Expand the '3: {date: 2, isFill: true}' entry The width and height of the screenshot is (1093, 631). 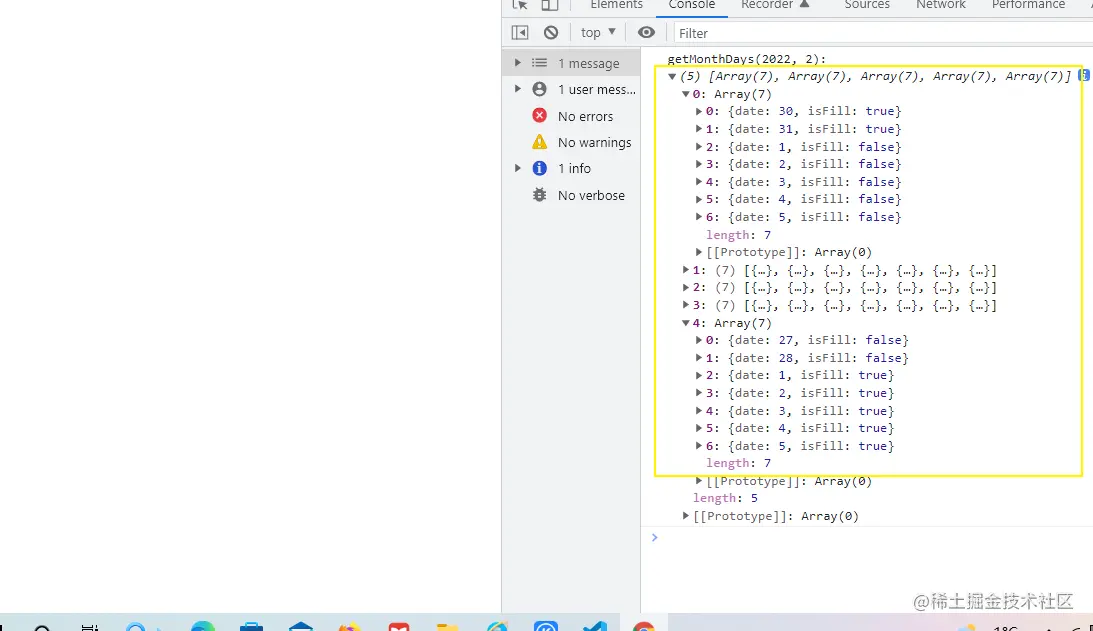pyautogui.click(x=698, y=393)
